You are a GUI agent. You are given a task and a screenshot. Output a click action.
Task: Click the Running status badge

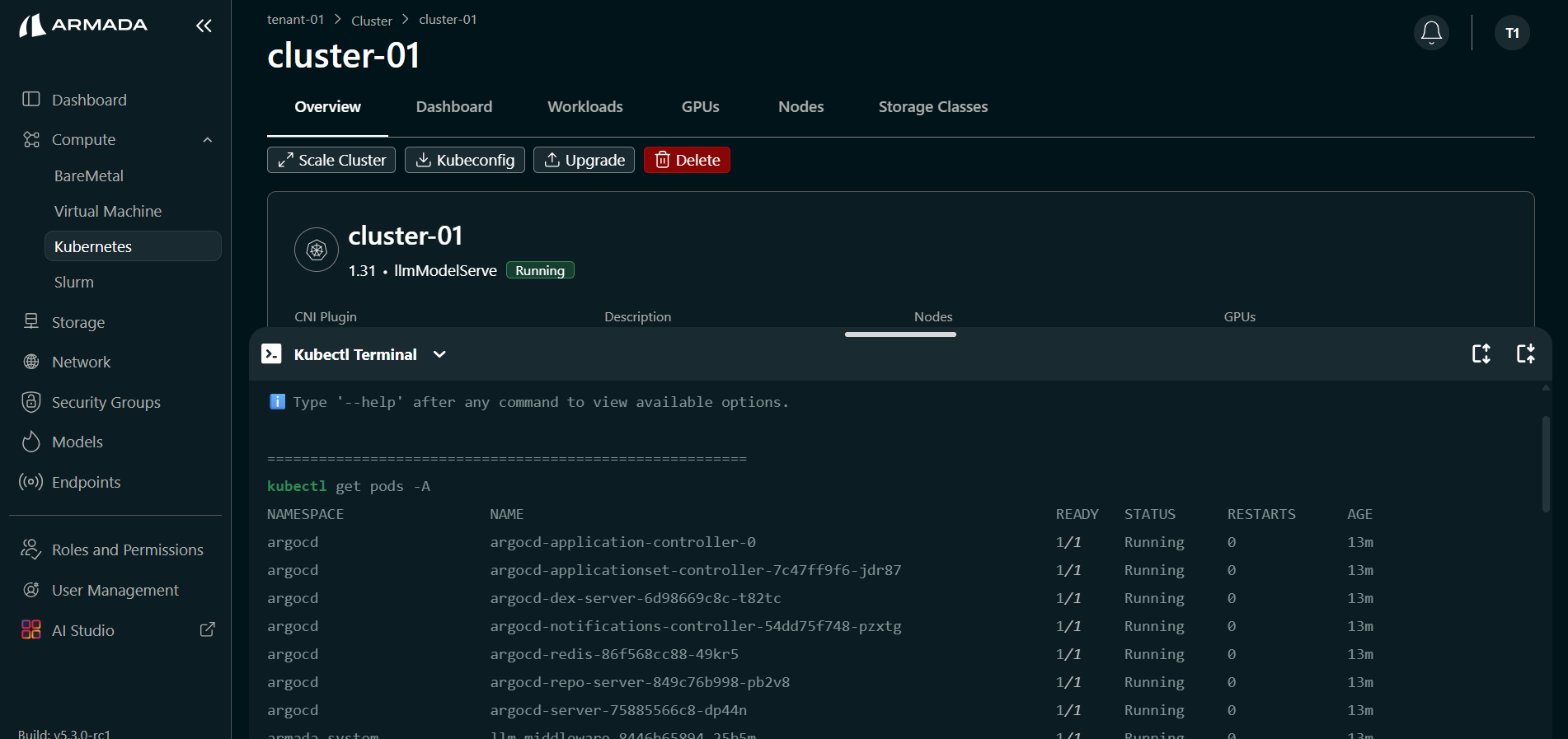540,270
